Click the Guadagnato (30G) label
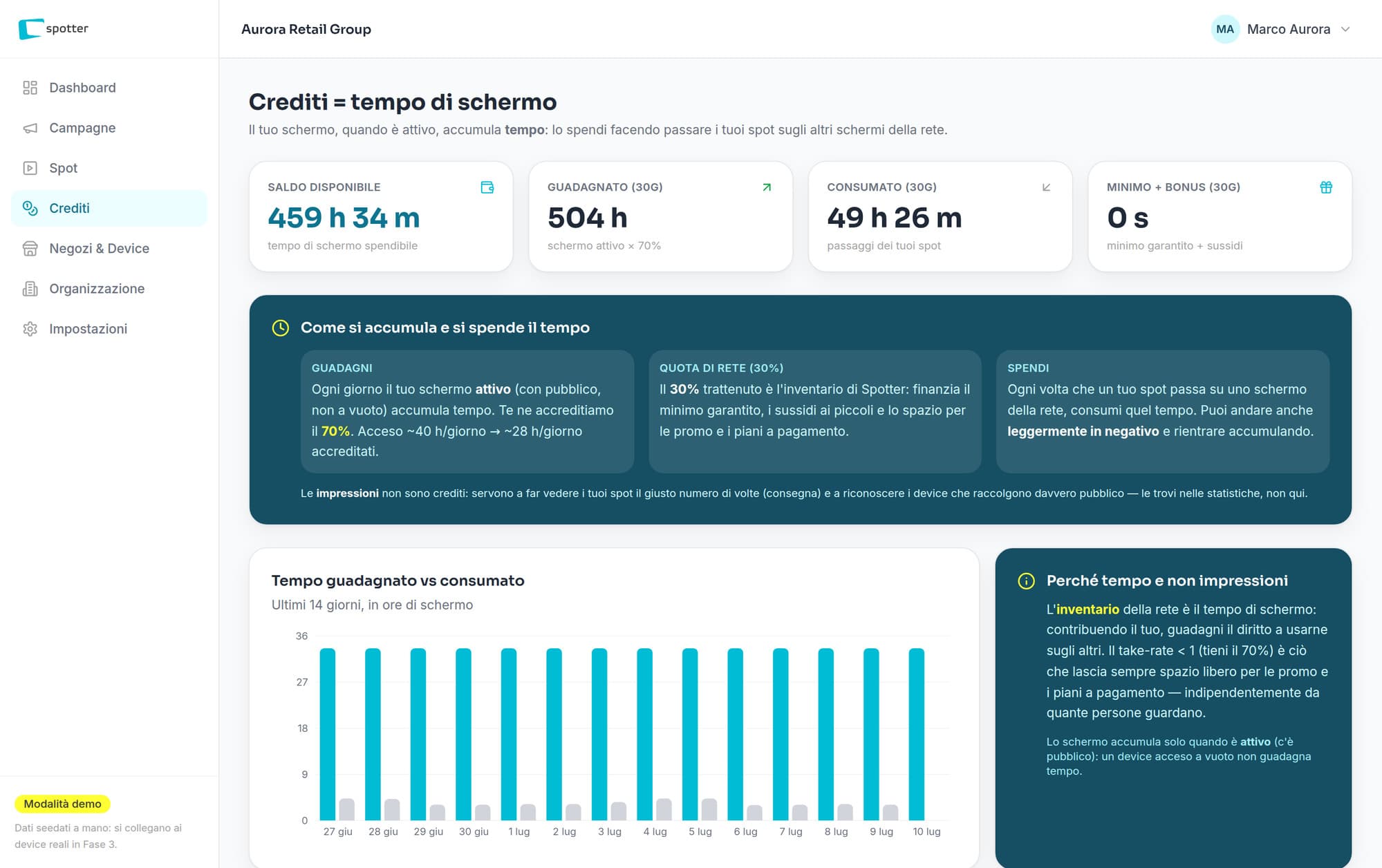Screen dimensions: 1382x868 (x=605, y=187)
